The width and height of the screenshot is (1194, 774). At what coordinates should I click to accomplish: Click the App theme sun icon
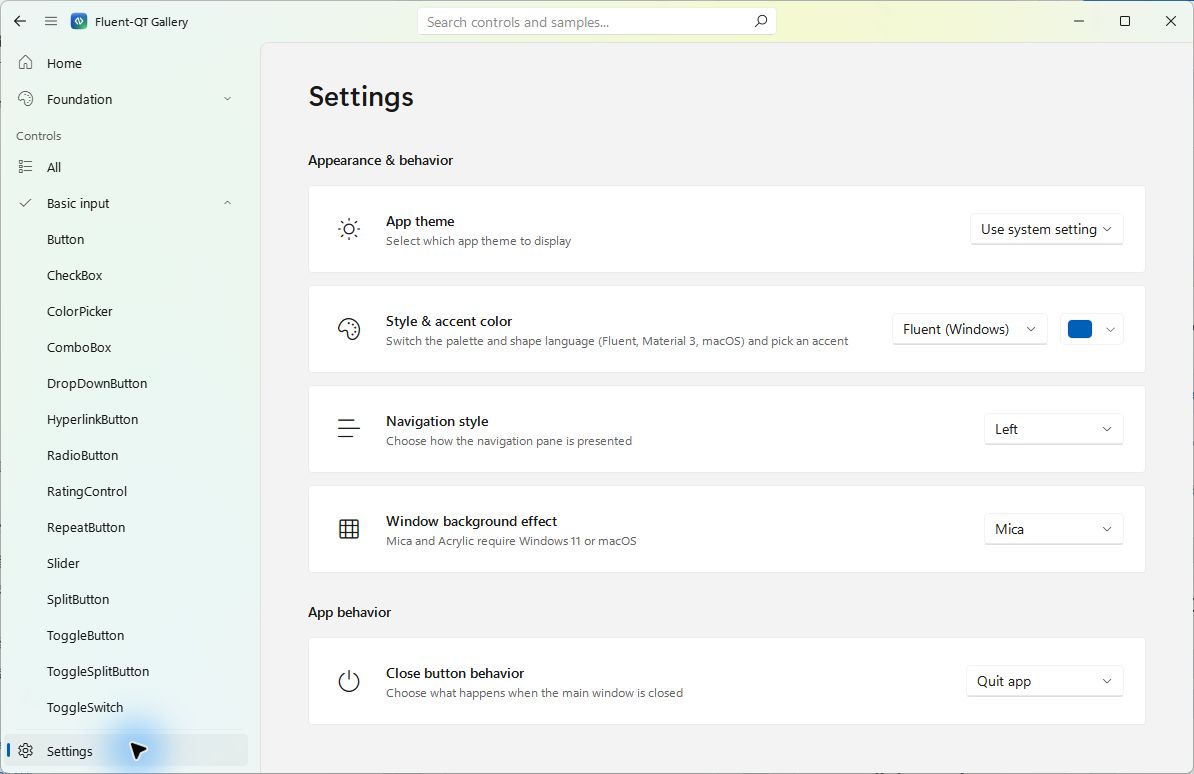[x=349, y=229]
